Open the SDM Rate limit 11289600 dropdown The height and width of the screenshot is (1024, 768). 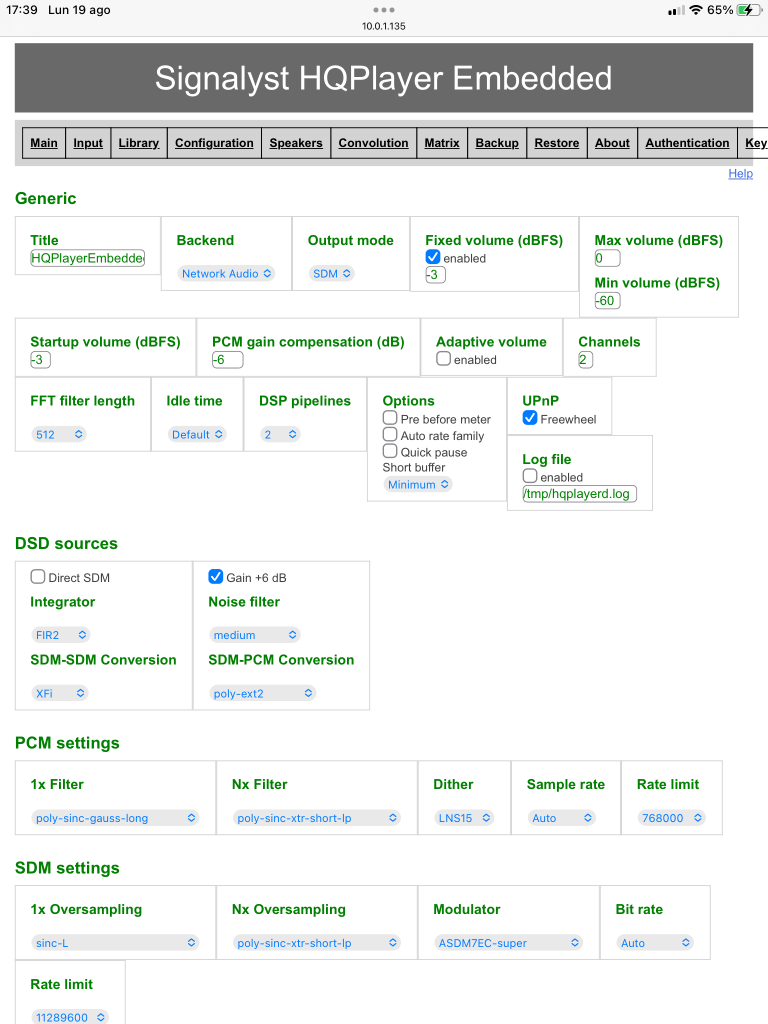tap(71, 1017)
